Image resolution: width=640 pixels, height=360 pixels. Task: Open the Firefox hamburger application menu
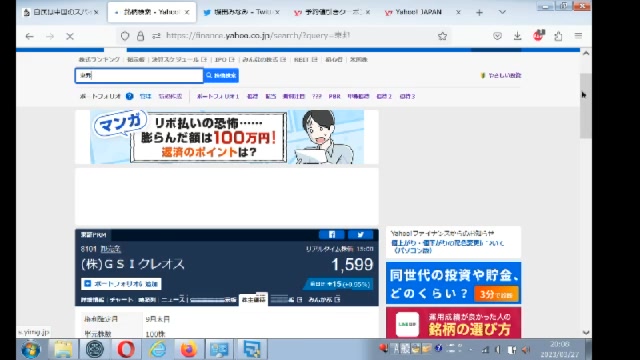tap(578, 36)
